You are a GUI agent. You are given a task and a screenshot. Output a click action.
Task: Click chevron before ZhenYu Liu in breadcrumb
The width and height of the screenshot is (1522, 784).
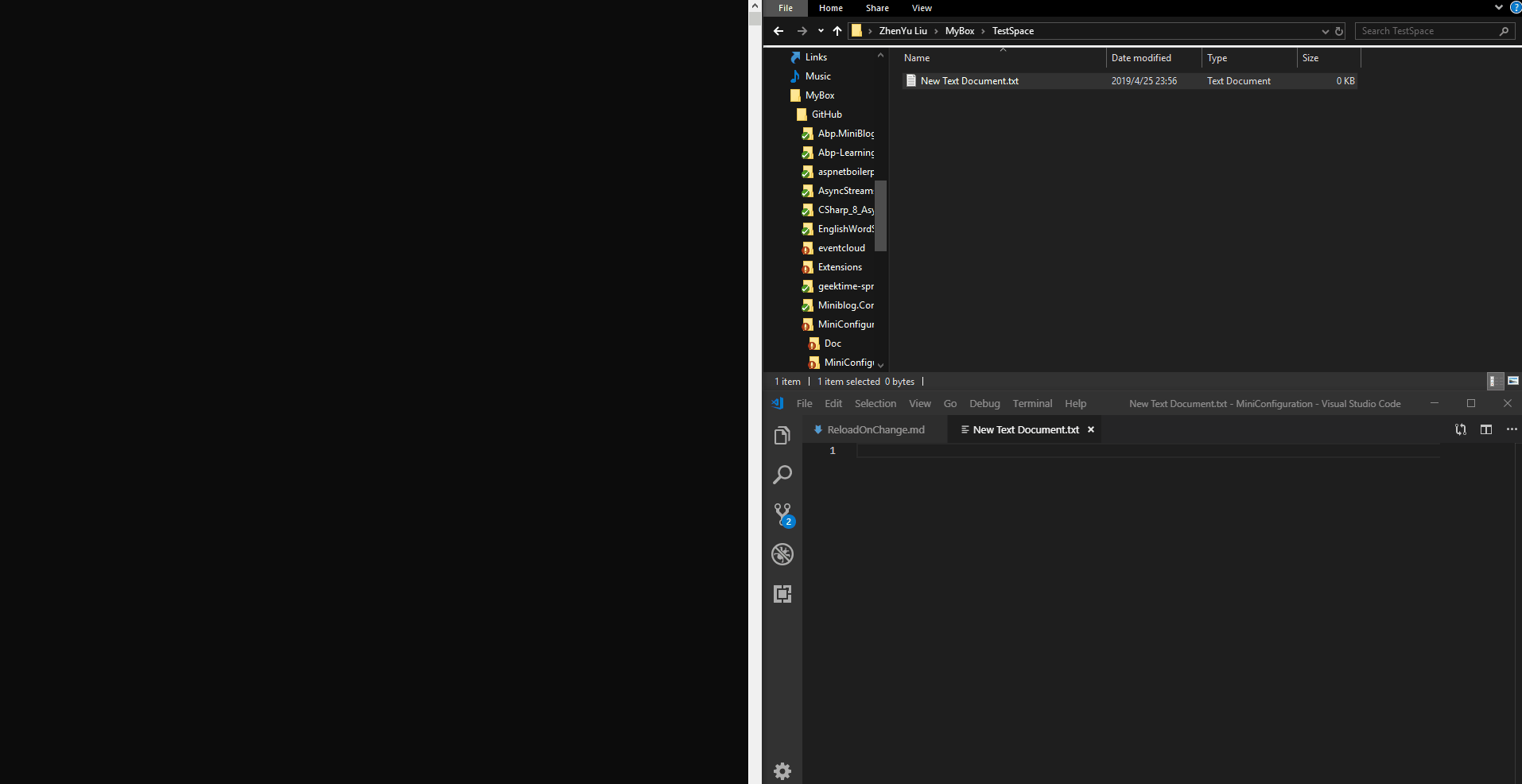[870, 31]
